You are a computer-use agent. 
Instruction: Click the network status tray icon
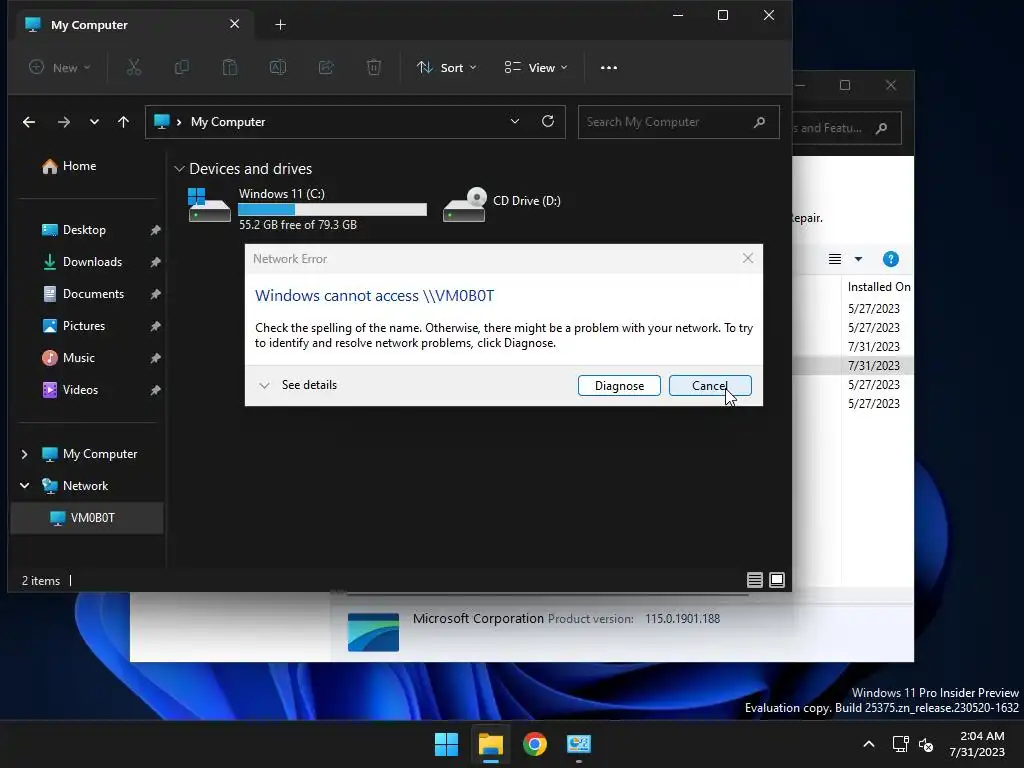coord(901,744)
